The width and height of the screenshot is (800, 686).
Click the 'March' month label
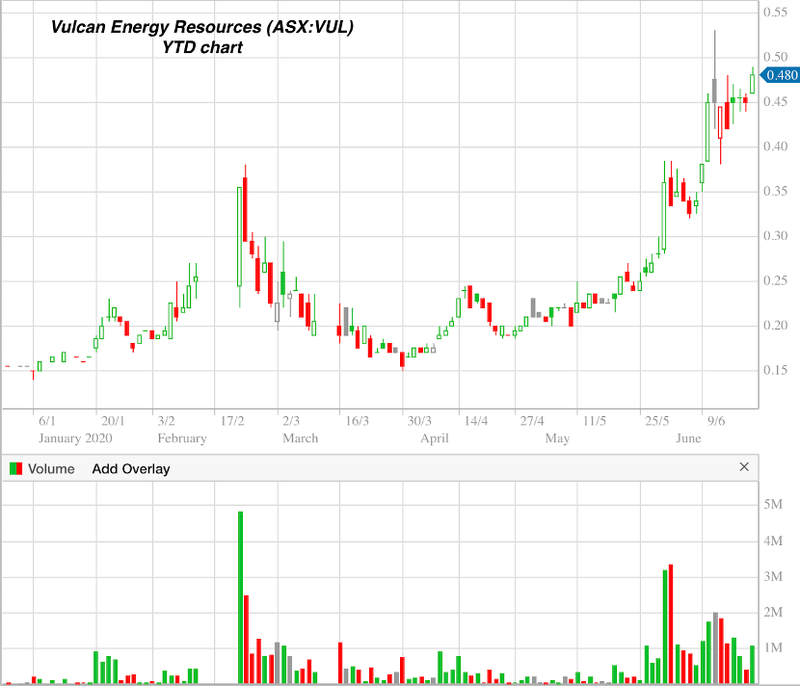click(x=301, y=439)
